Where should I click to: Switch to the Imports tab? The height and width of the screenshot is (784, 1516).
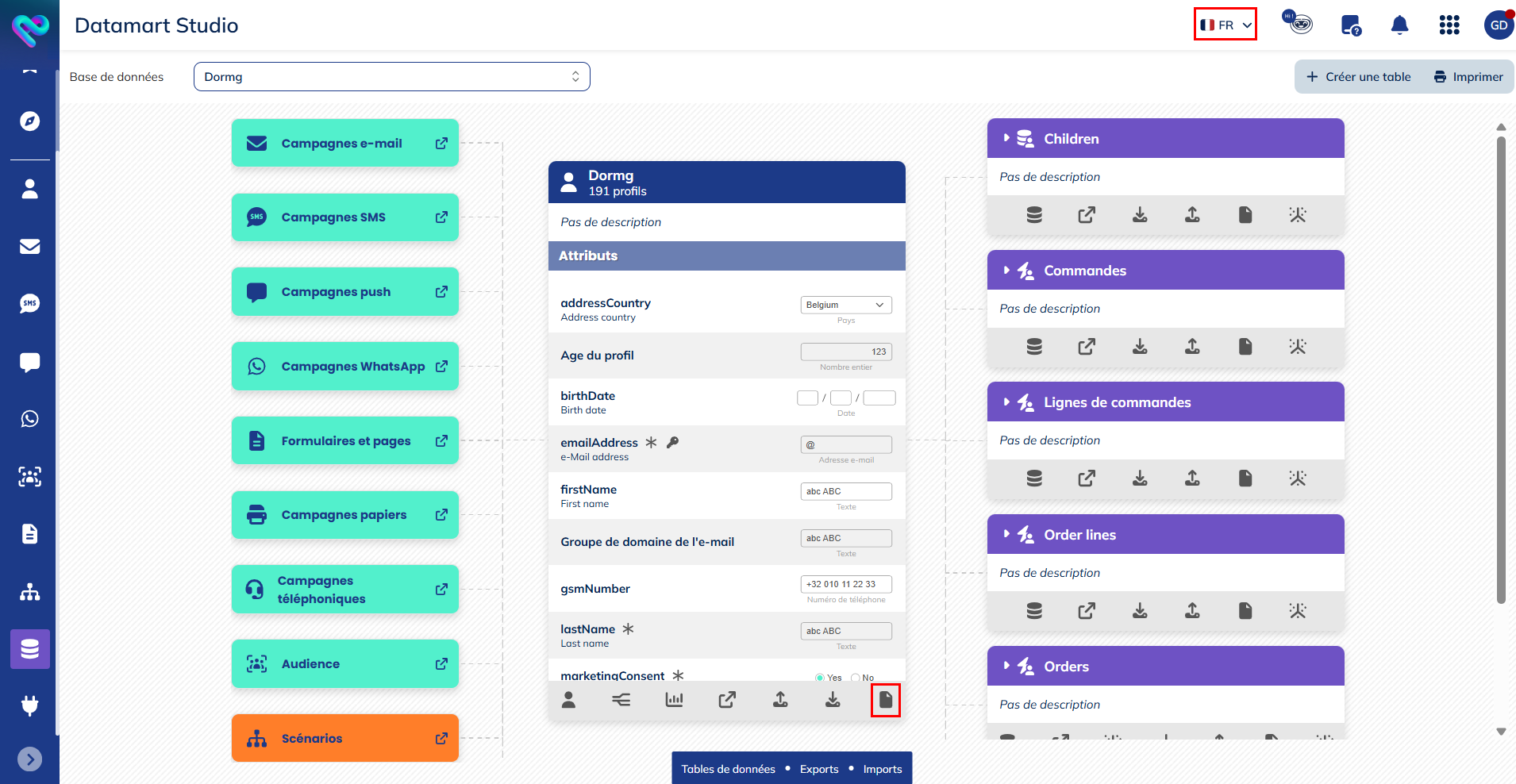click(882, 769)
